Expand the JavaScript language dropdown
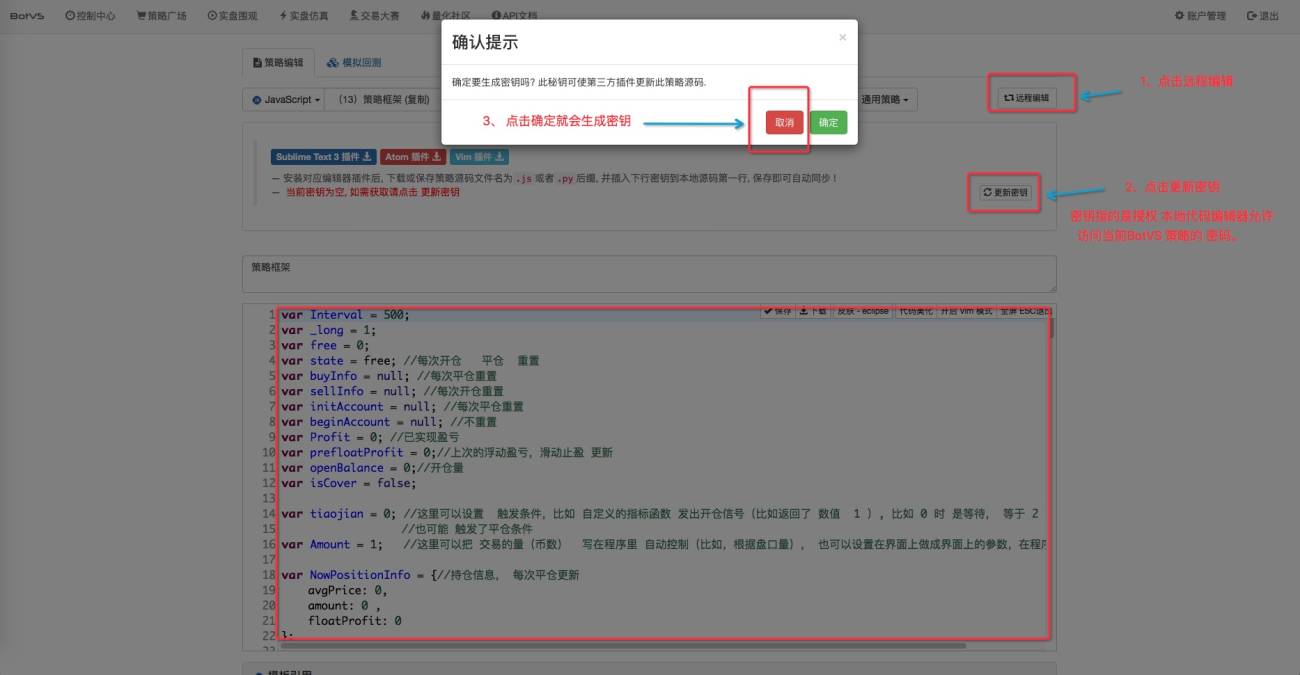1300x675 pixels. tap(287, 100)
